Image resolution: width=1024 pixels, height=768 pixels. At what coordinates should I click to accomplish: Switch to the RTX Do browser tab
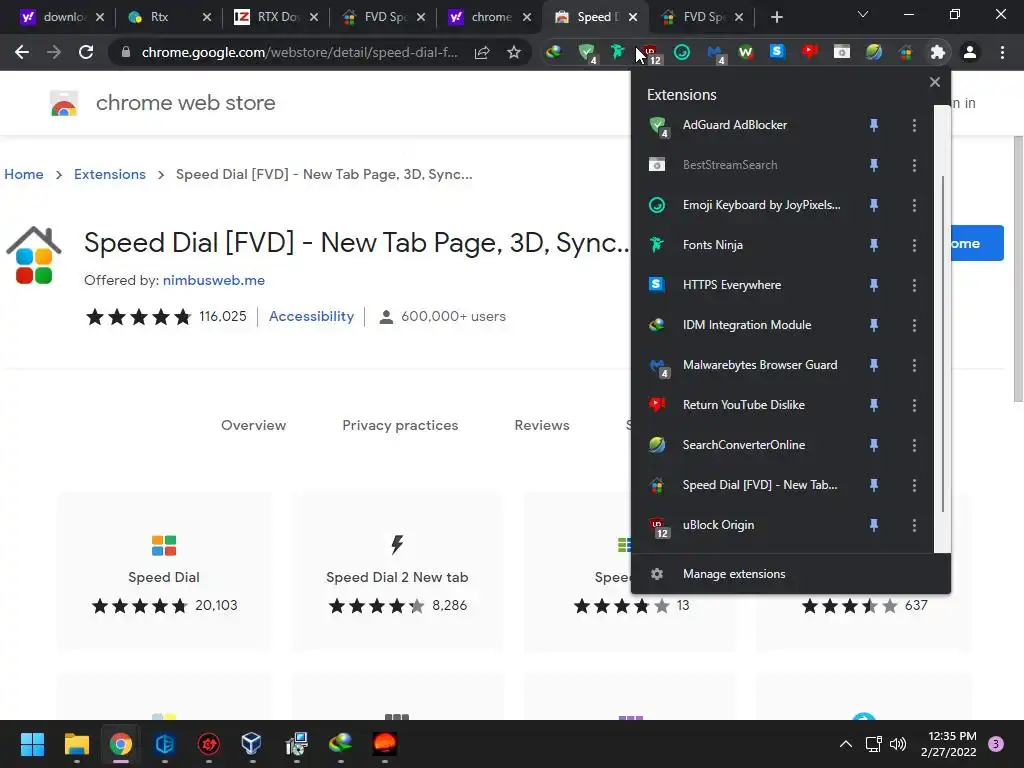tap(277, 17)
